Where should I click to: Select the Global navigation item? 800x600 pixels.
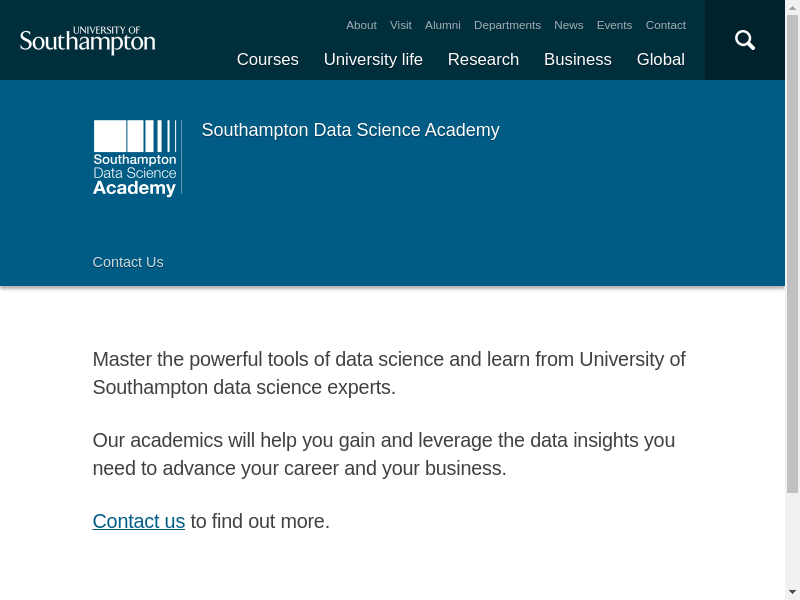click(660, 60)
